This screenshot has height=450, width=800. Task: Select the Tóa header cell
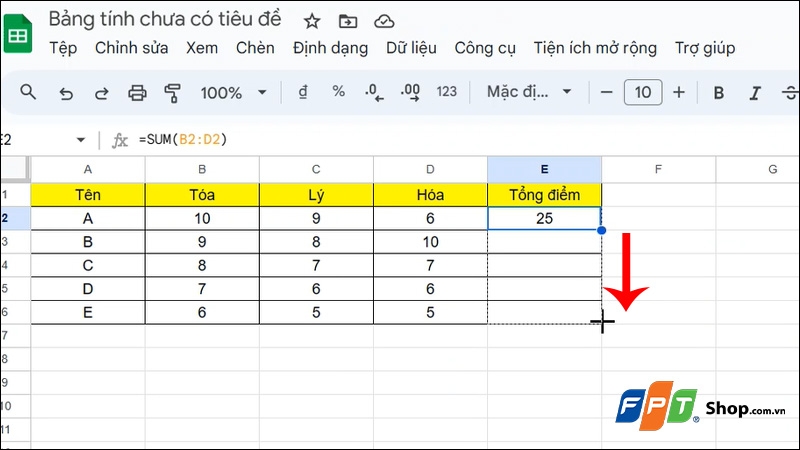(x=202, y=195)
